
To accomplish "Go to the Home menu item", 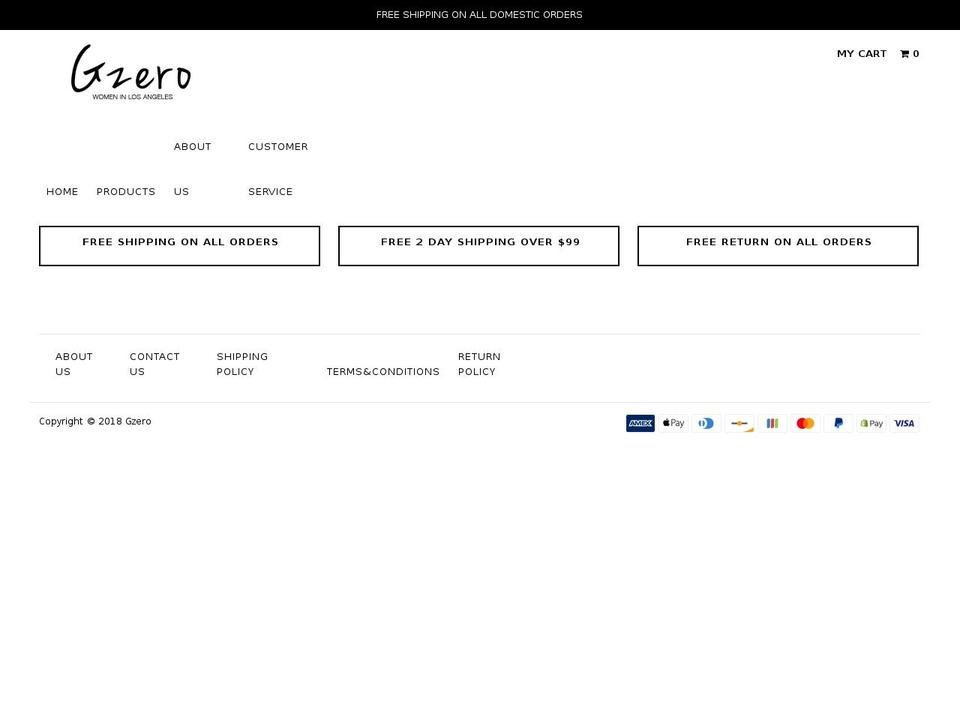I will coord(62,192).
